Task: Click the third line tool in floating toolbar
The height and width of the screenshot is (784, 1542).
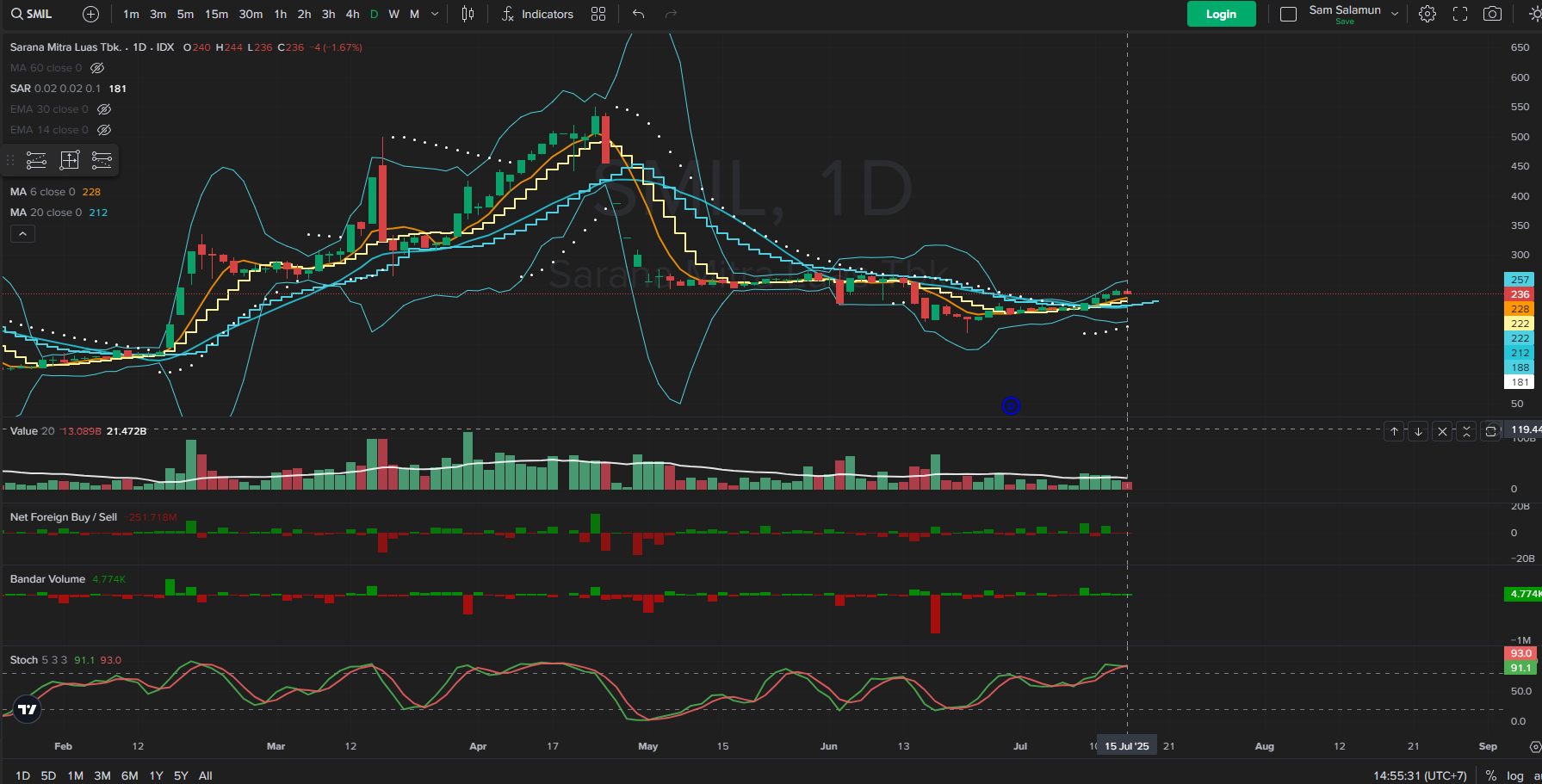Action: (102, 160)
